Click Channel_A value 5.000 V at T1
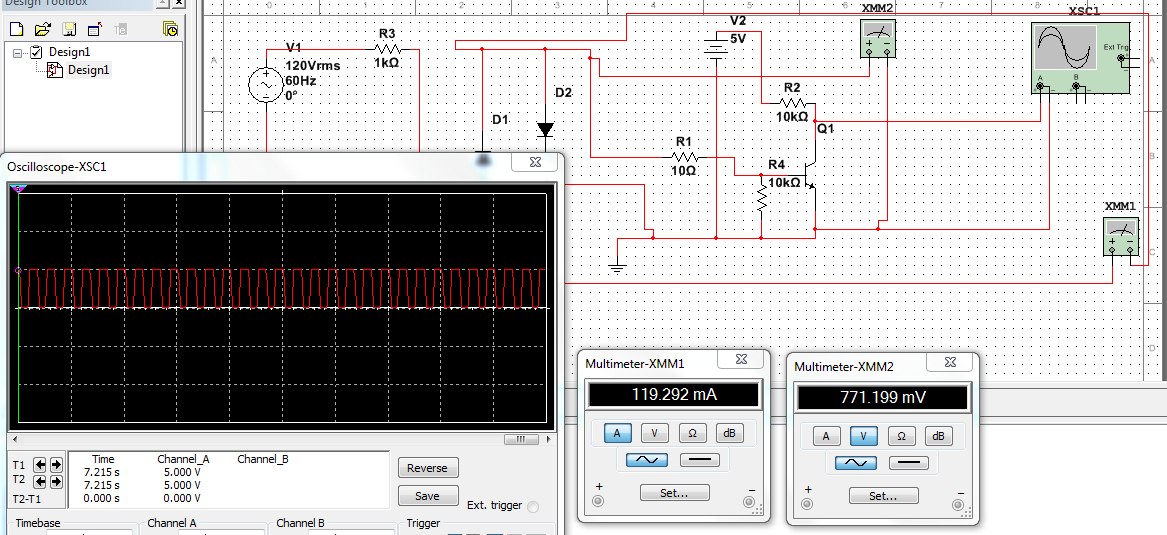 coord(181,472)
